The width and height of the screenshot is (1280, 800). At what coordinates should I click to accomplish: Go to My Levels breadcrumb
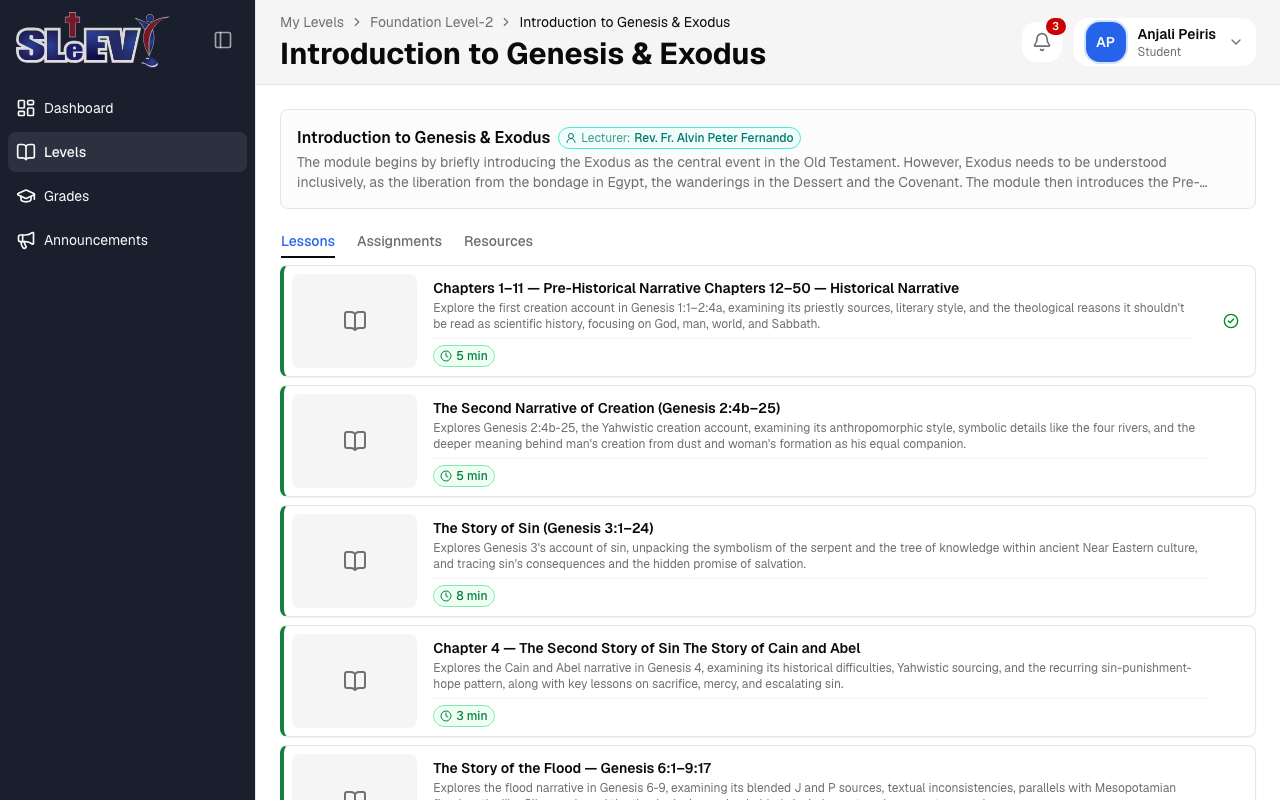312,22
